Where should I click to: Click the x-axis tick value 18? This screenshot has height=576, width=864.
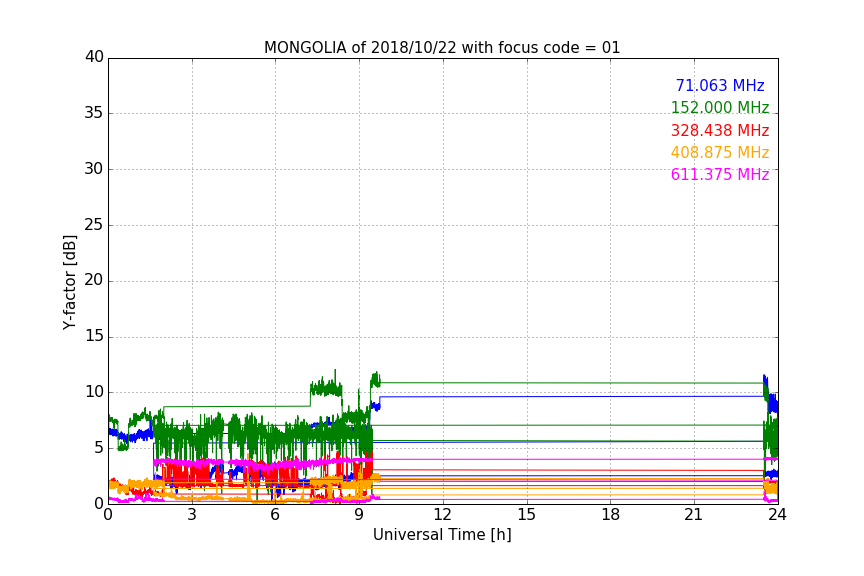pos(611,515)
